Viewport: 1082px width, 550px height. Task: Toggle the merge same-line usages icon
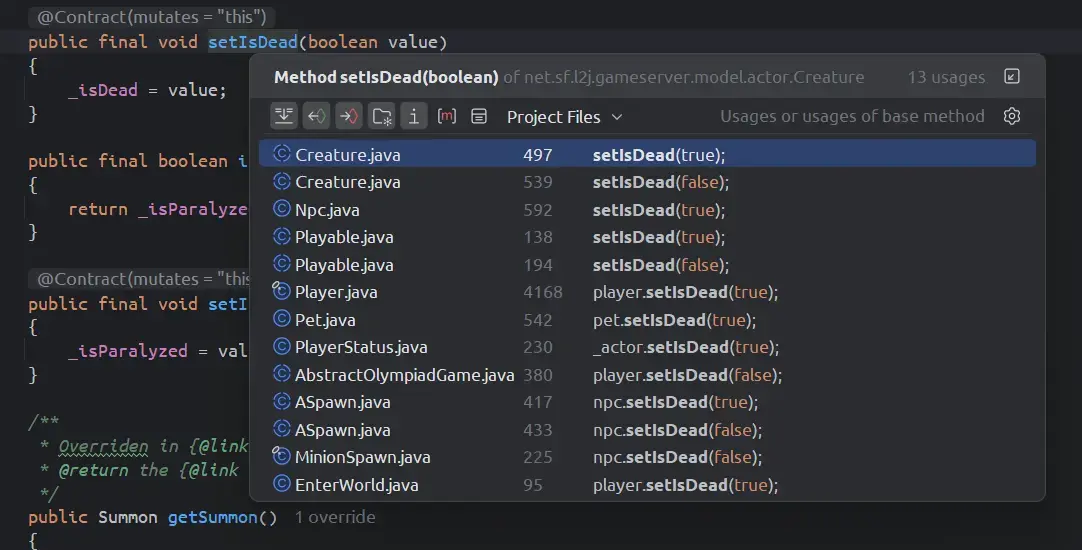(284, 116)
